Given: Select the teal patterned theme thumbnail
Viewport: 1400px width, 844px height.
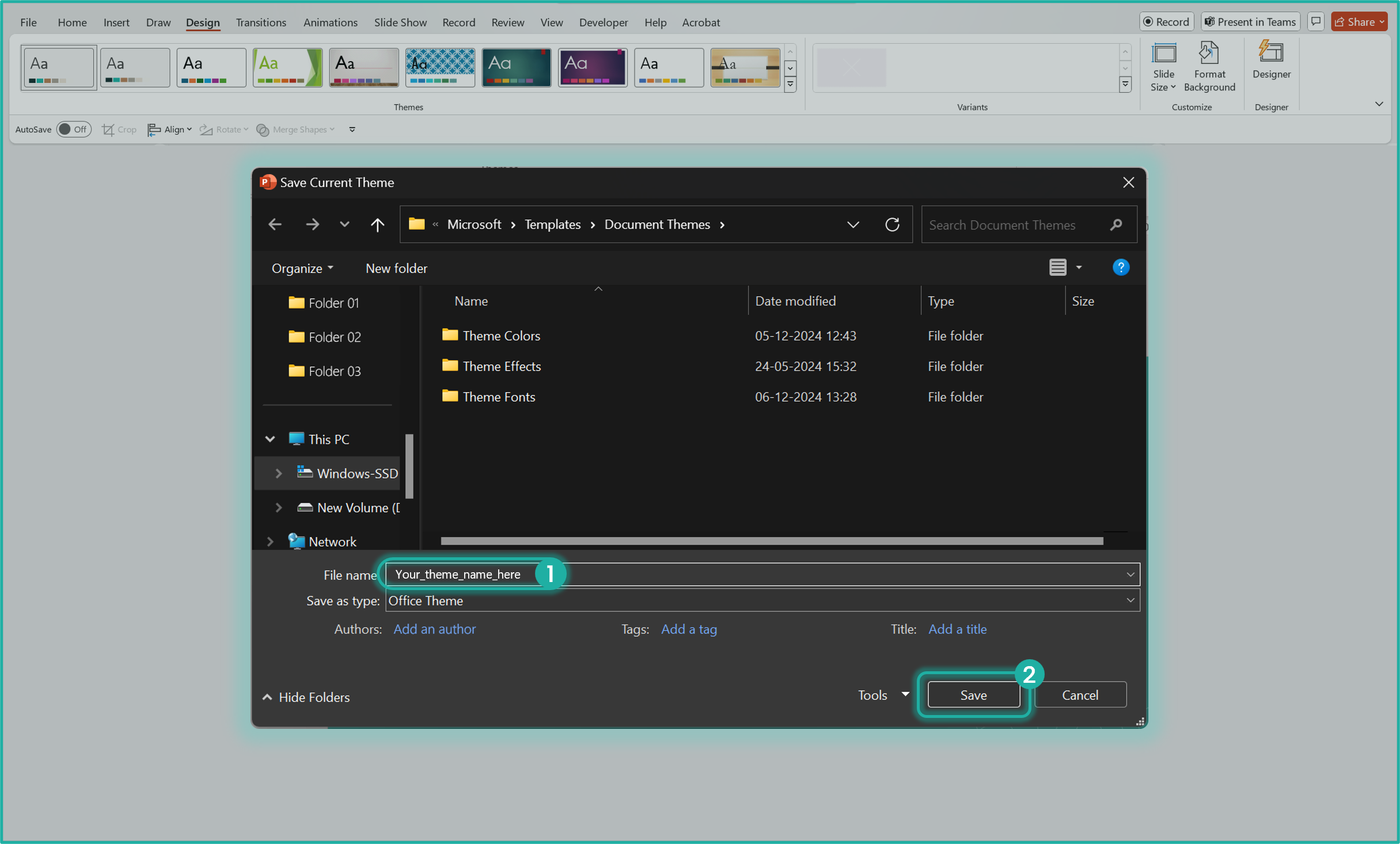Looking at the screenshot, I should (x=440, y=67).
